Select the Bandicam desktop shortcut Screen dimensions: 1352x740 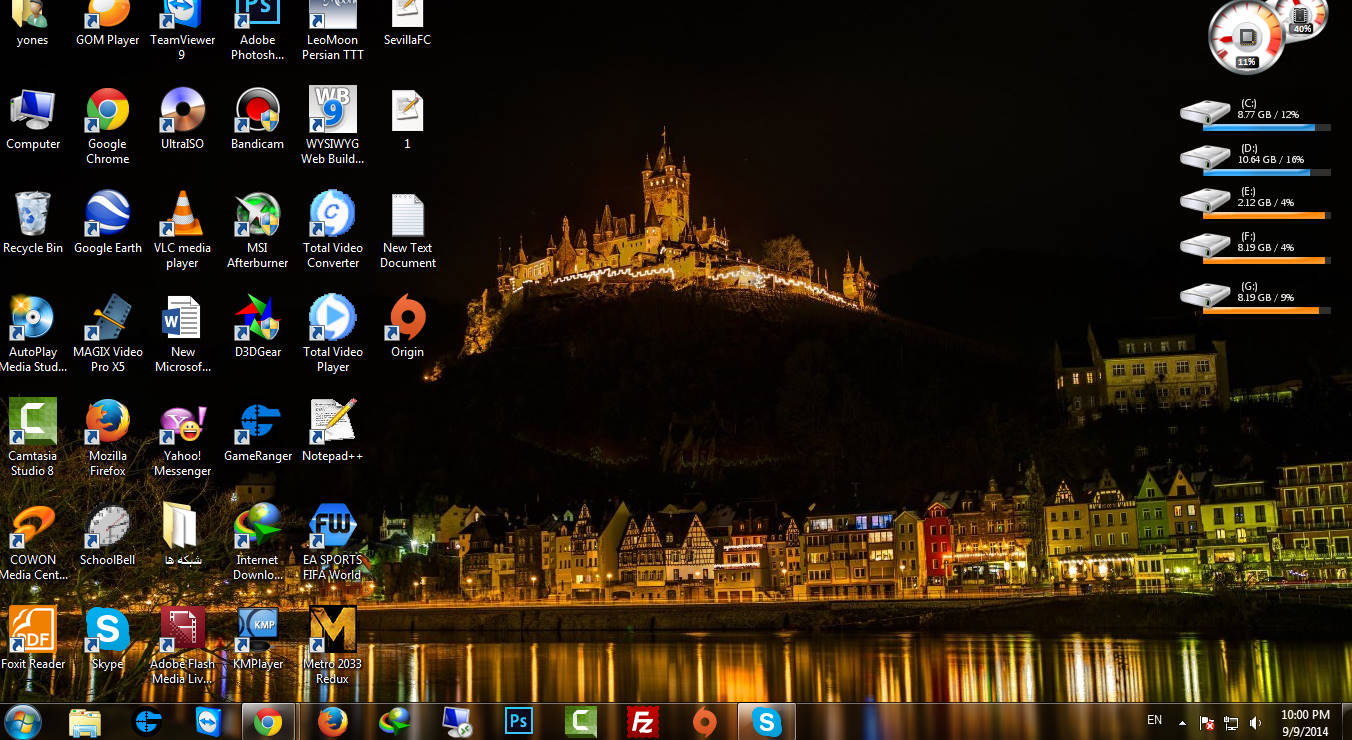coord(257,119)
